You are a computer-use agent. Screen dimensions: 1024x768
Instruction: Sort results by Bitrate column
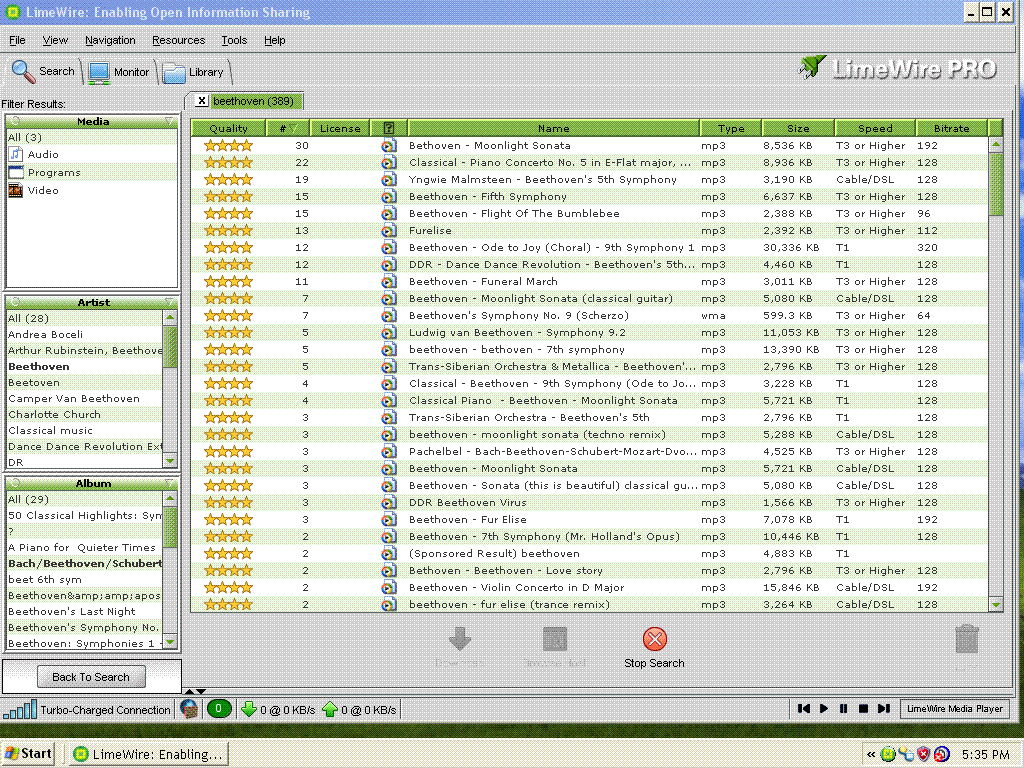pyautogui.click(x=952, y=128)
